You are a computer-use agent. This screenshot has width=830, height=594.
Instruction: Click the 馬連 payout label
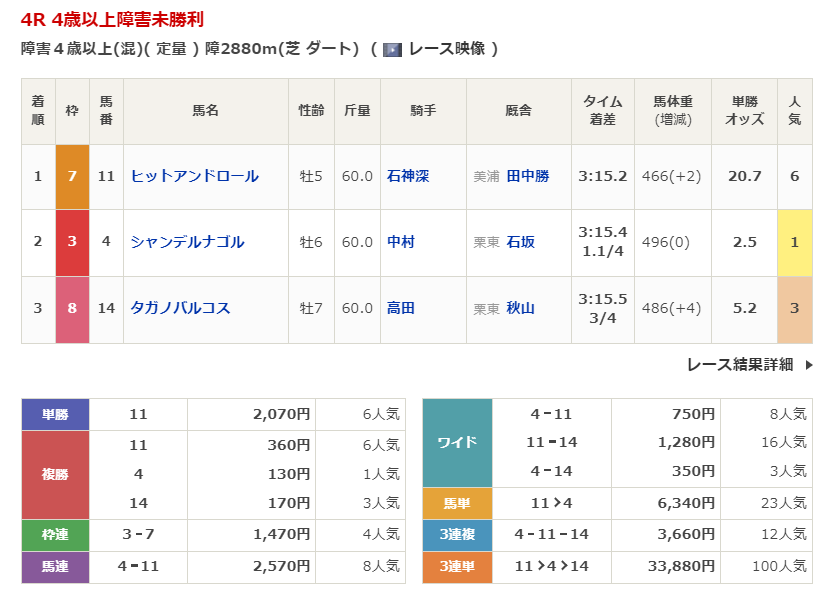click(55, 567)
